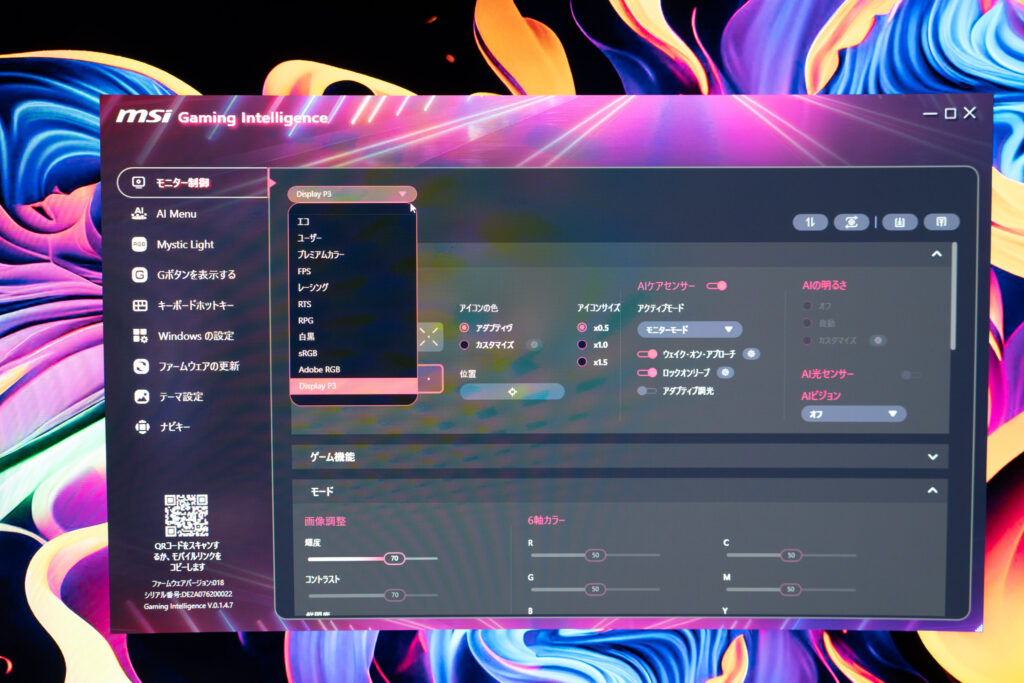
Task: Select RPG mode in list
Action: pos(353,321)
